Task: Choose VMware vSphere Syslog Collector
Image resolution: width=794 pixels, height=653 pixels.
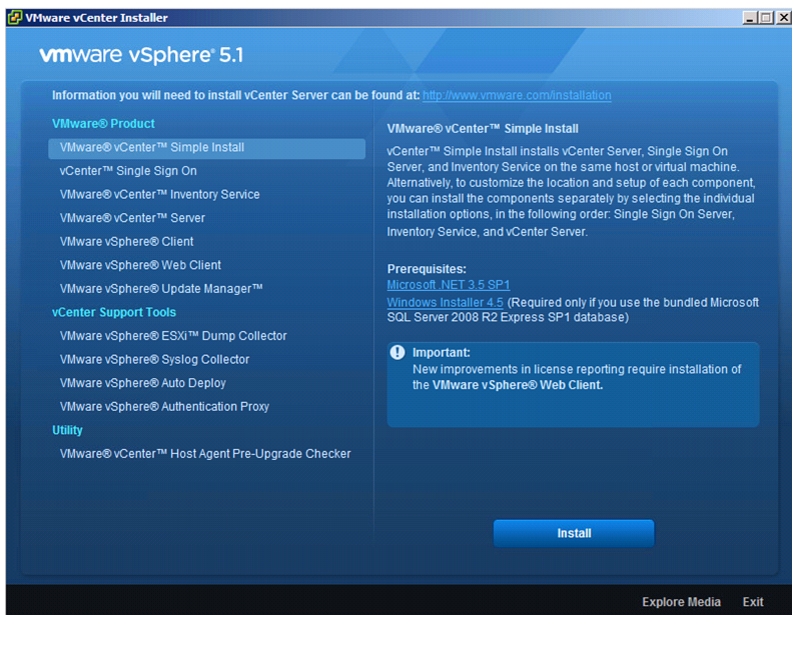Action: (154, 360)
